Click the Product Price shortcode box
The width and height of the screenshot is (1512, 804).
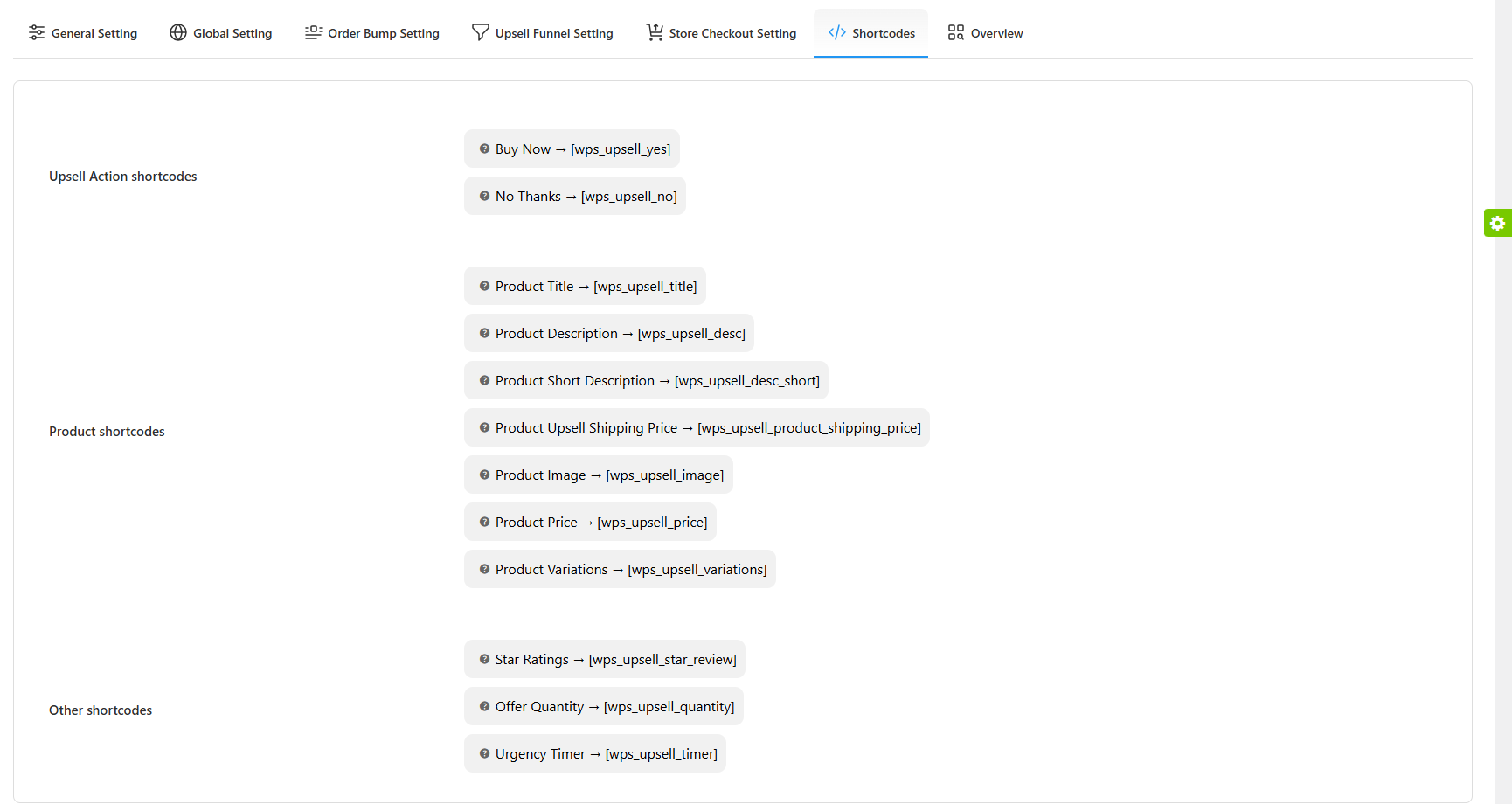click(591, 523)
